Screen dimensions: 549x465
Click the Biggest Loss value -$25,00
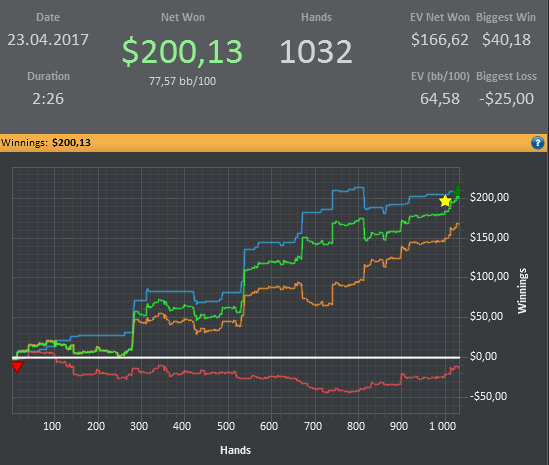point(506,99)
